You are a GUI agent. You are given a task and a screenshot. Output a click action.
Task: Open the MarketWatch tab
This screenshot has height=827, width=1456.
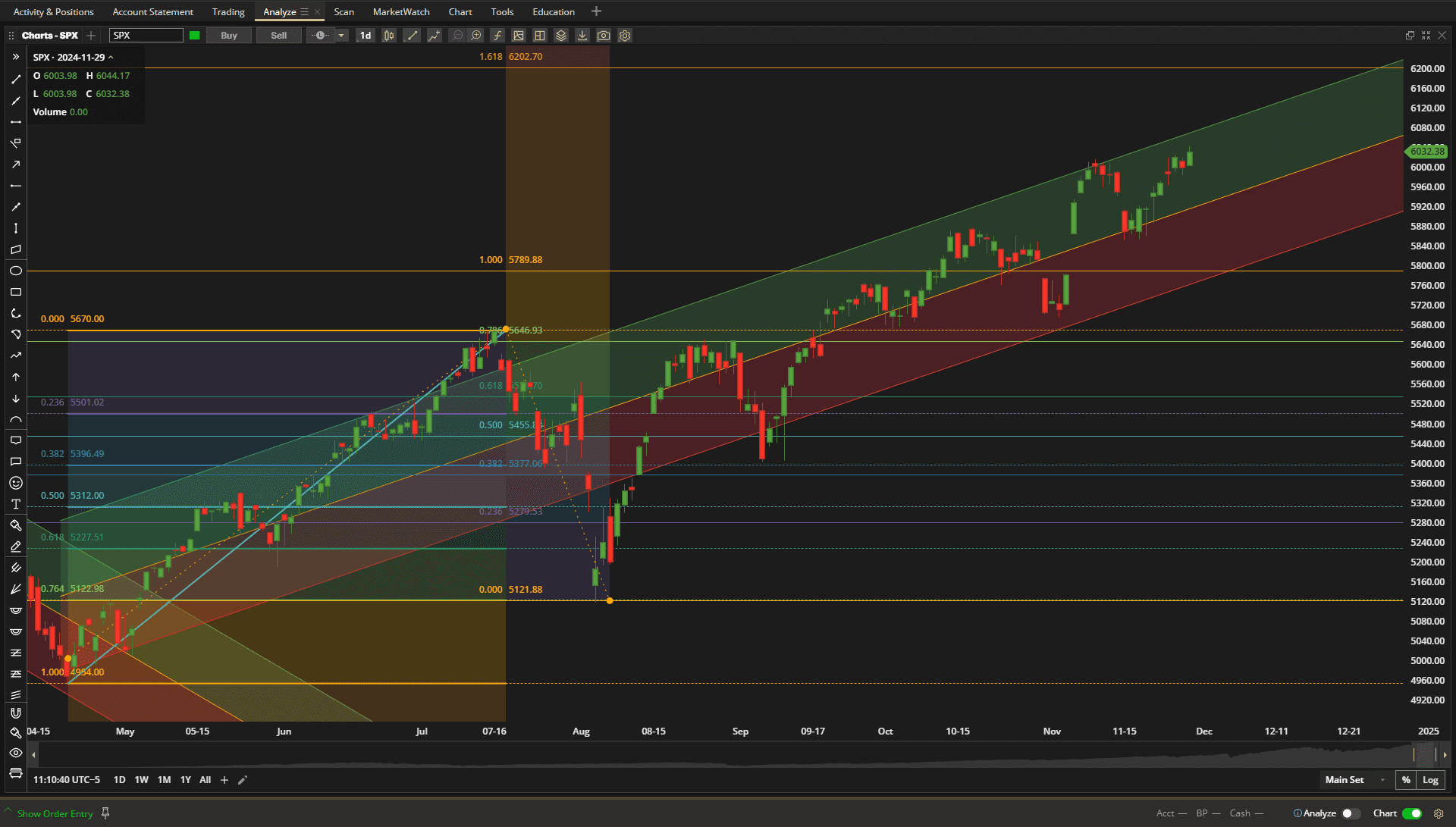click(401, 12)
